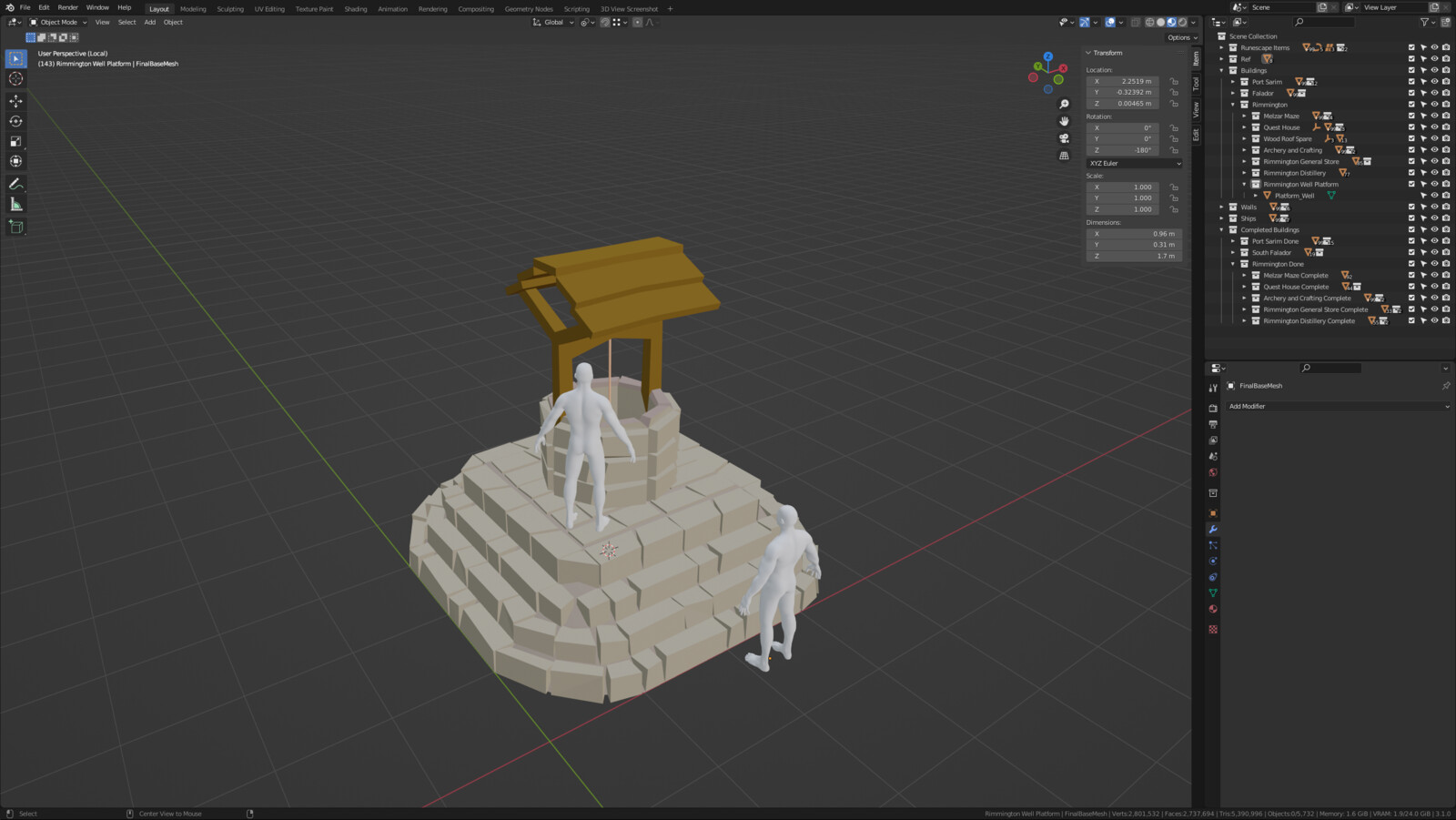Viewport: 1456px width, 820px height.
Task: Toggle selectability of the Ships collection
Action: point(1423,218)
